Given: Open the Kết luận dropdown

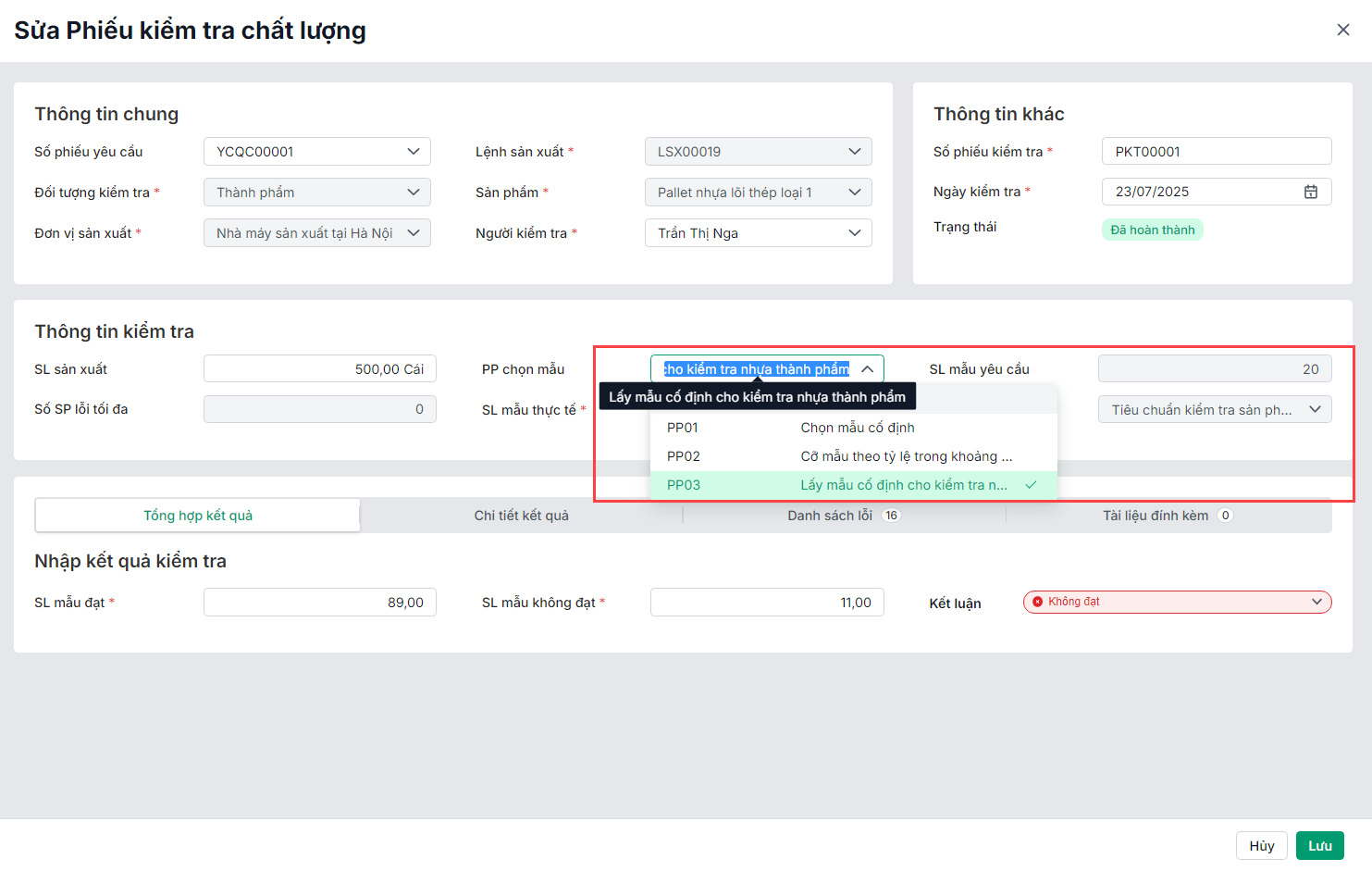Looking at the screenshot, I should (1316, 602).
